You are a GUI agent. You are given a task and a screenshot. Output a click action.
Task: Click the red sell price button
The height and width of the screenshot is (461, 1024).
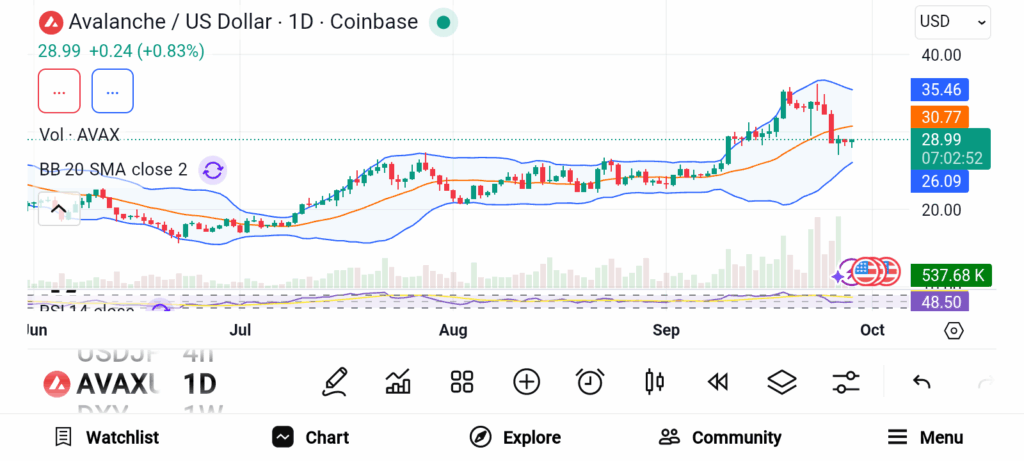point(59,92)
